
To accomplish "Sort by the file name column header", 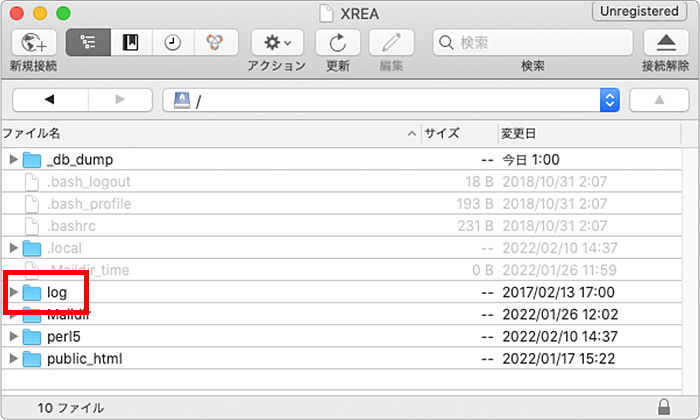I will pos(200,133).
